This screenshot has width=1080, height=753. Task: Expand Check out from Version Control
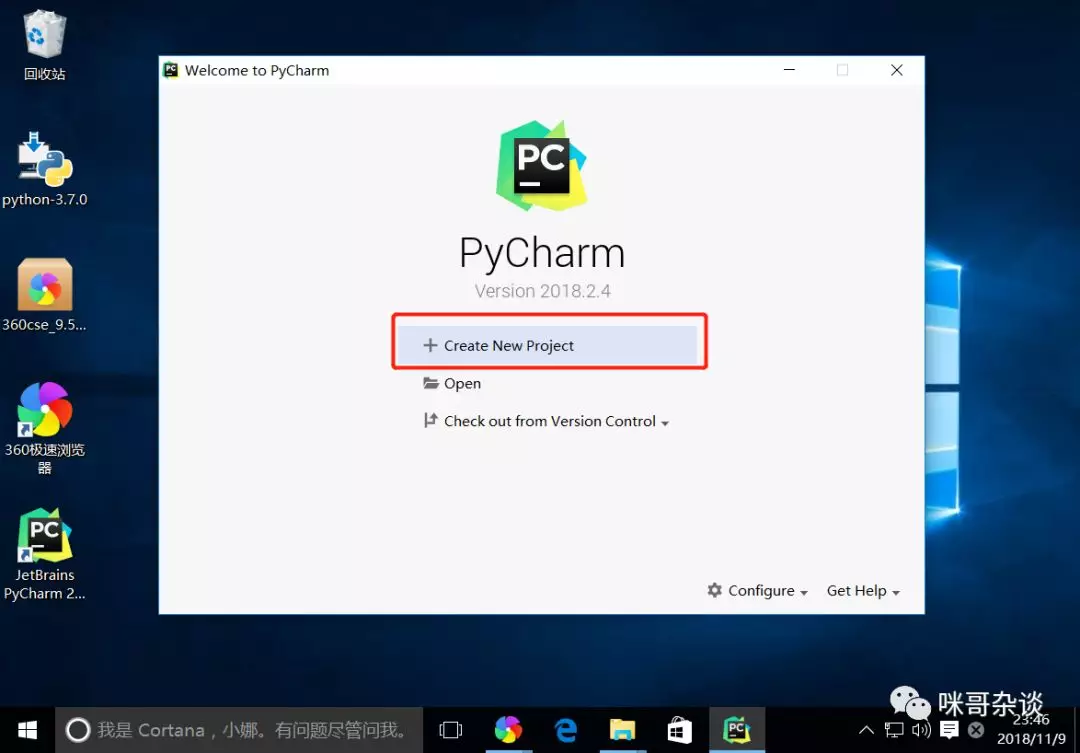(x=546, y=421)
